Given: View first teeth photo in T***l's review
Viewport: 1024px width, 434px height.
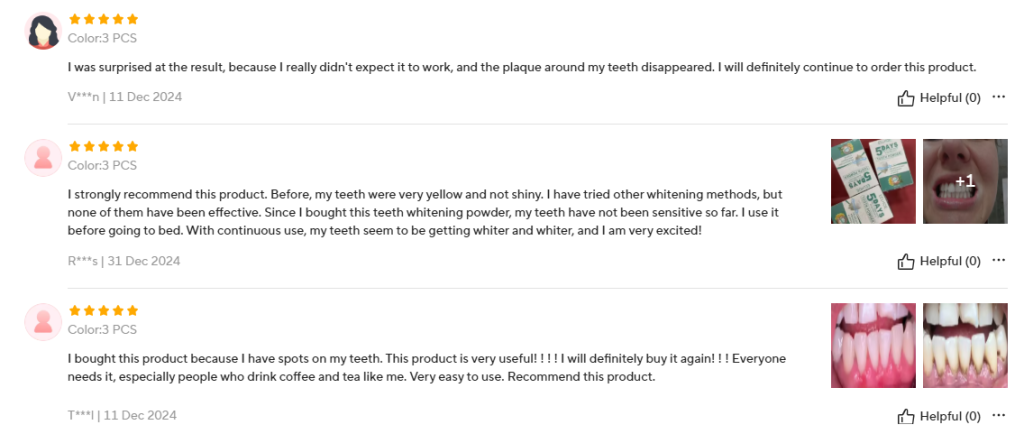Looking at the screenshot, I should [x=873, y=345].
